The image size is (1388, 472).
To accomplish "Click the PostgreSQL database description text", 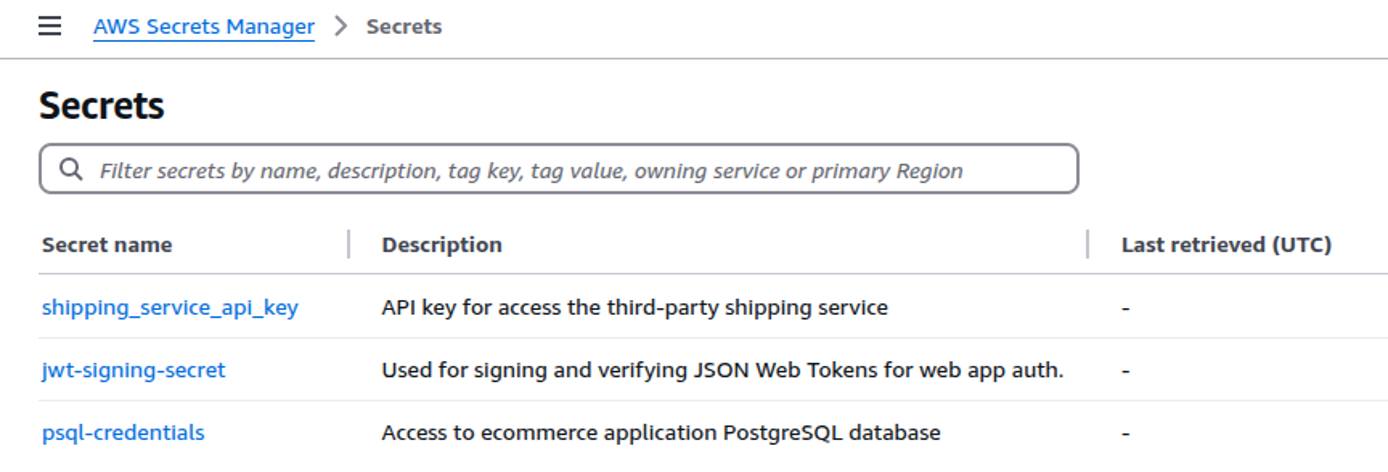I will pyautogui.click(x=660, y=433).
